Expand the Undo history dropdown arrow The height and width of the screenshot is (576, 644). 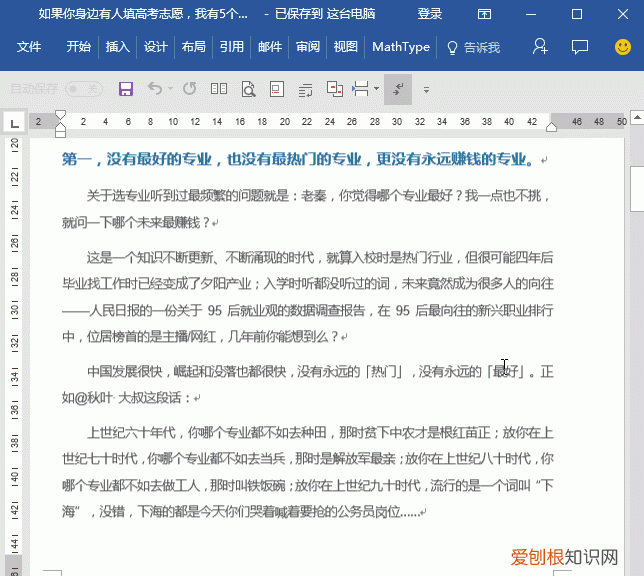pyautogui.click(x=170, y=88)
